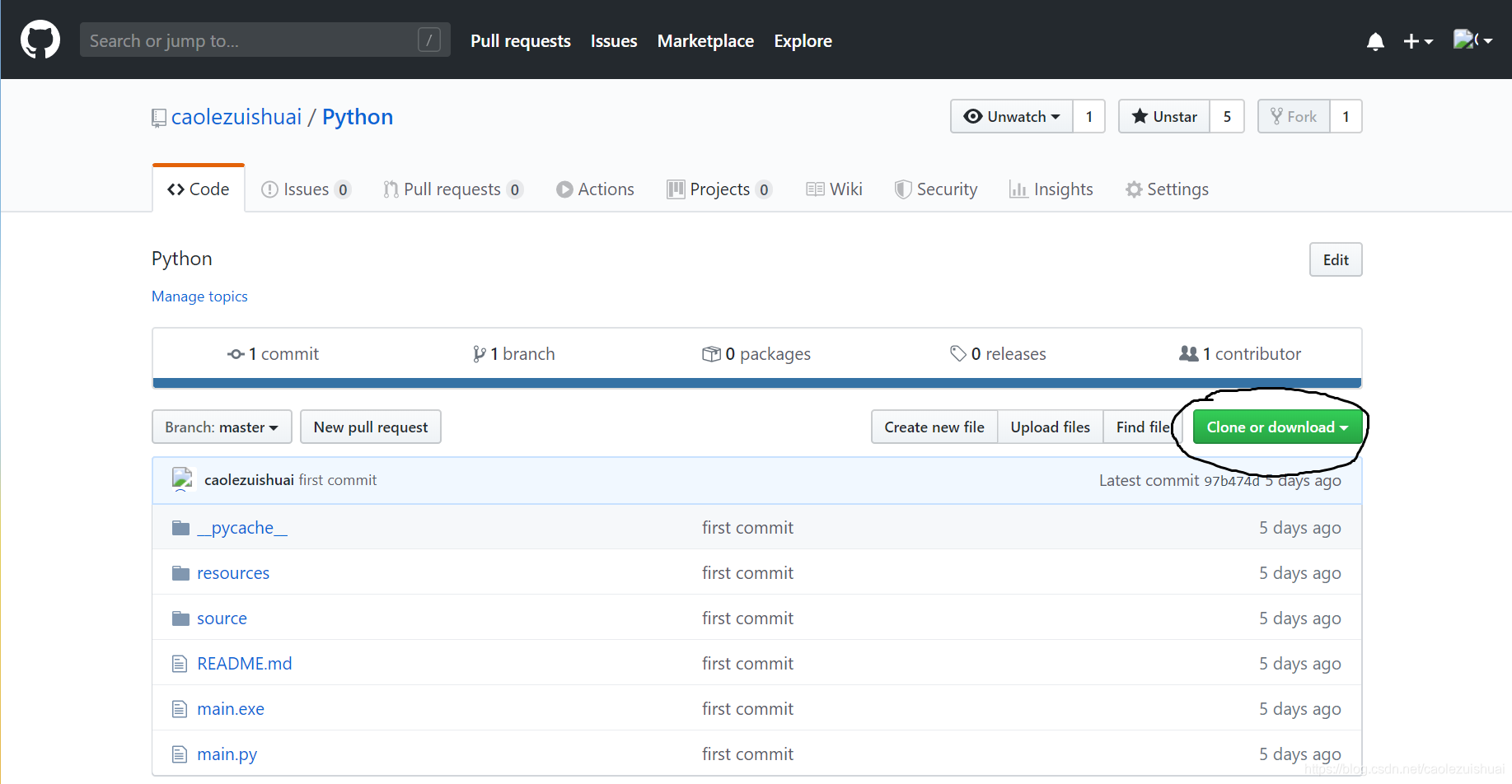
Task: Click the Fork button
Action: point(1294,116)
